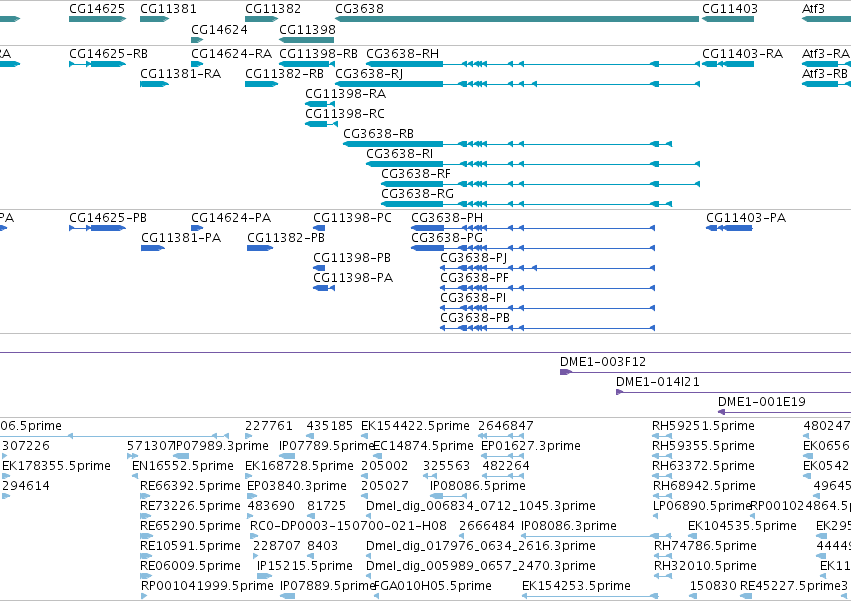
Task: Select protein CG3638-PG
Action: (x=447, y=238)
